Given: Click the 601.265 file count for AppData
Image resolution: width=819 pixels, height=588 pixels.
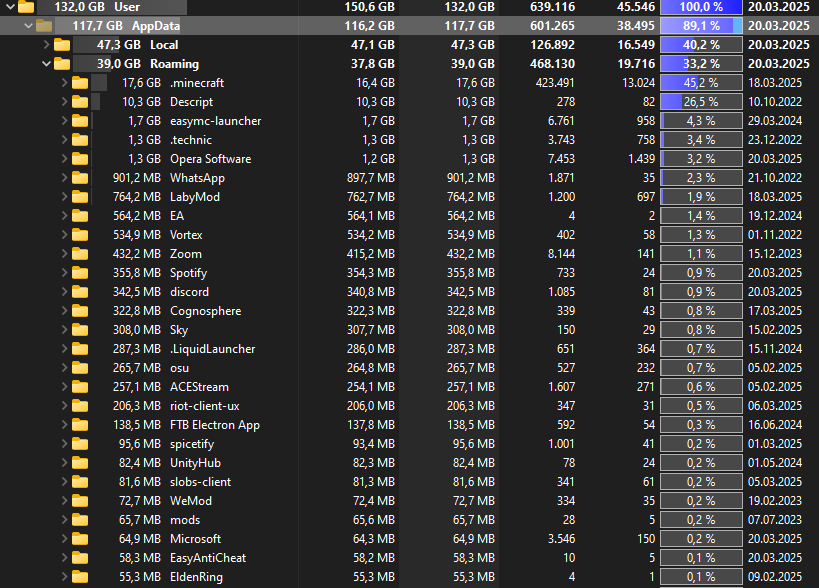Looking at the screenshot, I should [552, 26].
